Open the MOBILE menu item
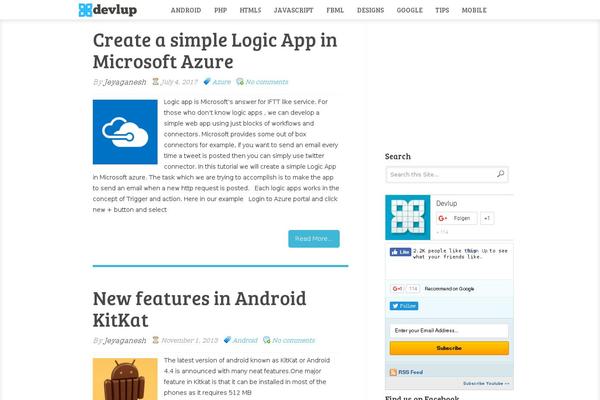This screenshot has height=400, width=600. coord(474,10)
